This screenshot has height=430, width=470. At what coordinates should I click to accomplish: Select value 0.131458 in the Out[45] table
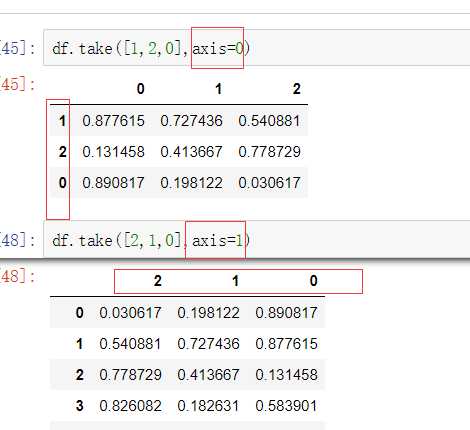[x=113, y=152]
